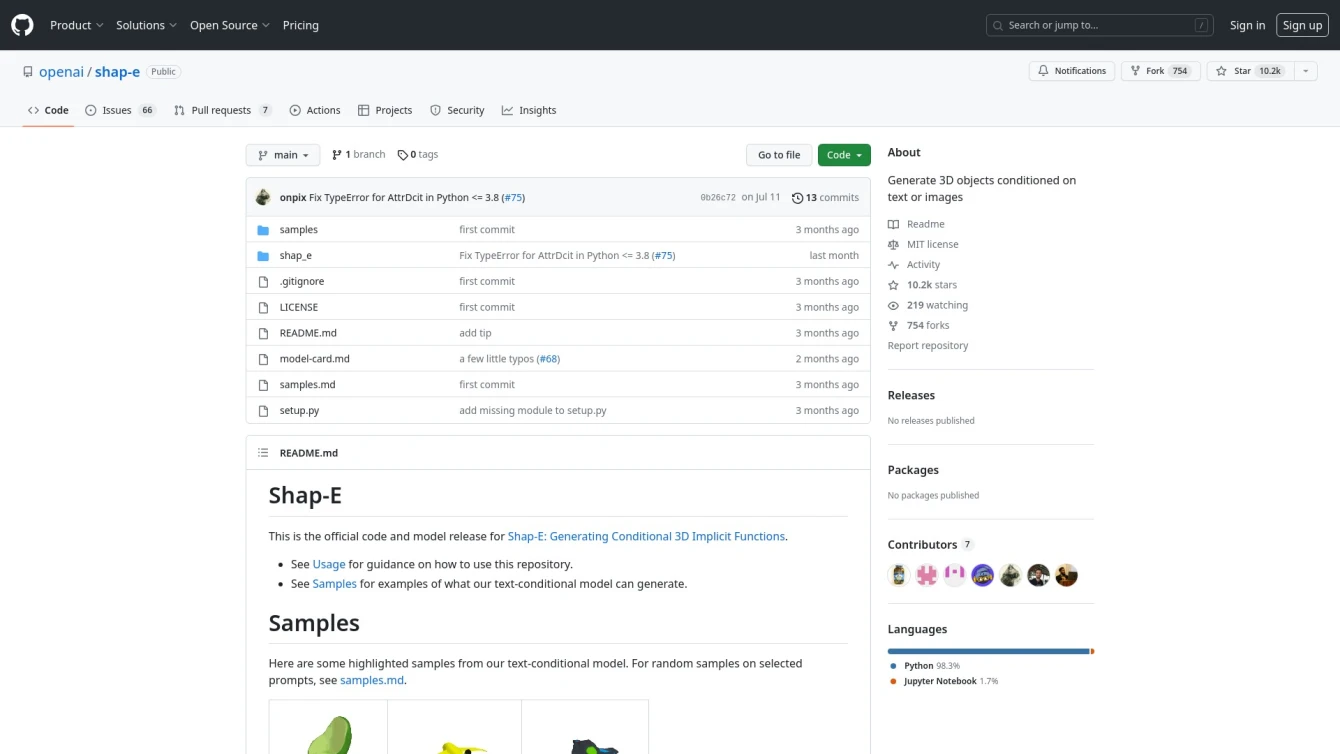1340x754 pixels.
Task: Star the shap-e repository
Action: tap(1250, 71)
